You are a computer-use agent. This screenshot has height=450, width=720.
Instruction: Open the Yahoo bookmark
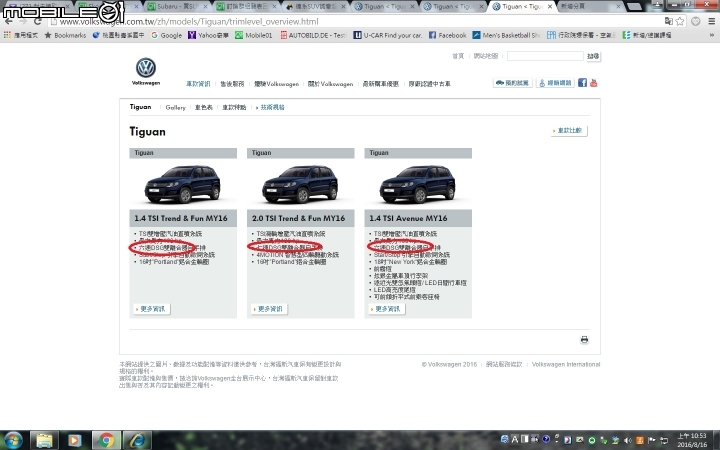tap(208, 35)
